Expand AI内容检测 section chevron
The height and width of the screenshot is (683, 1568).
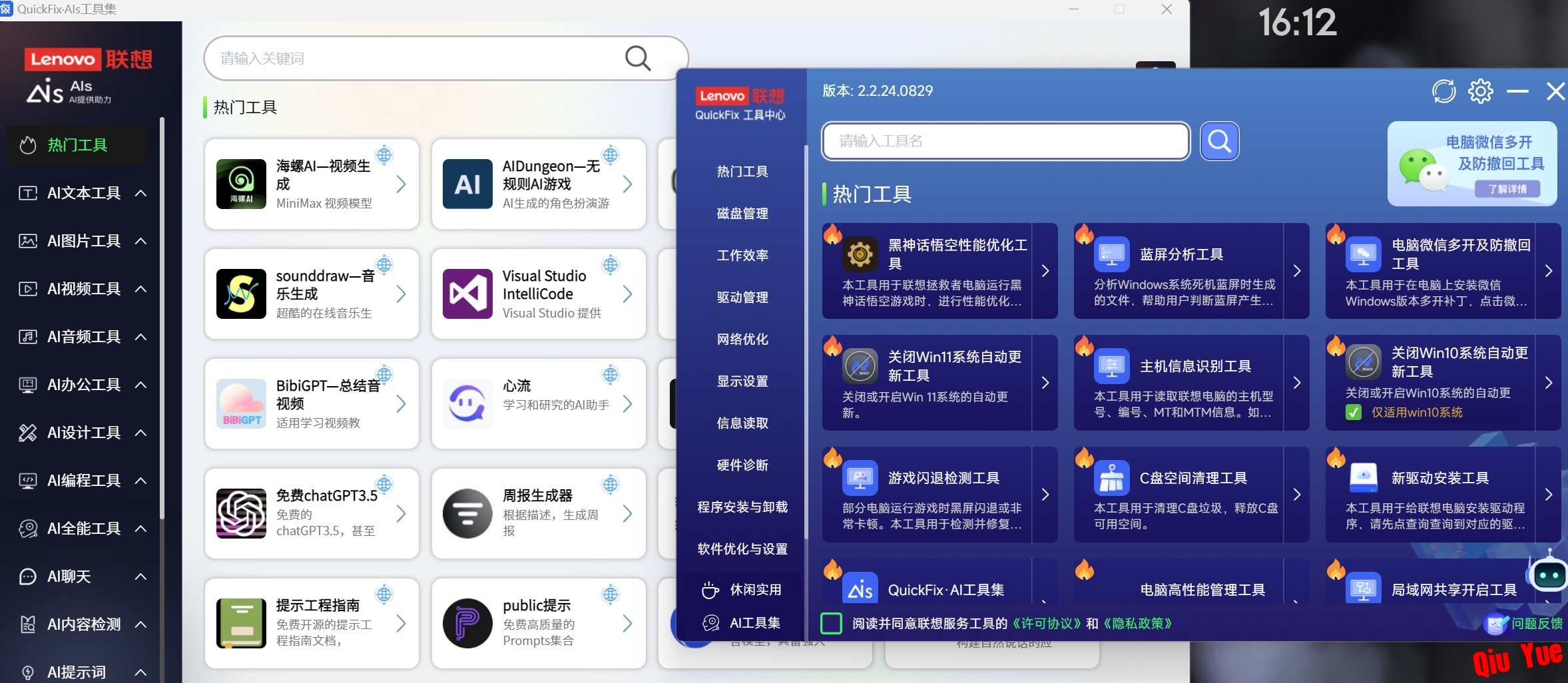point(140,624)
